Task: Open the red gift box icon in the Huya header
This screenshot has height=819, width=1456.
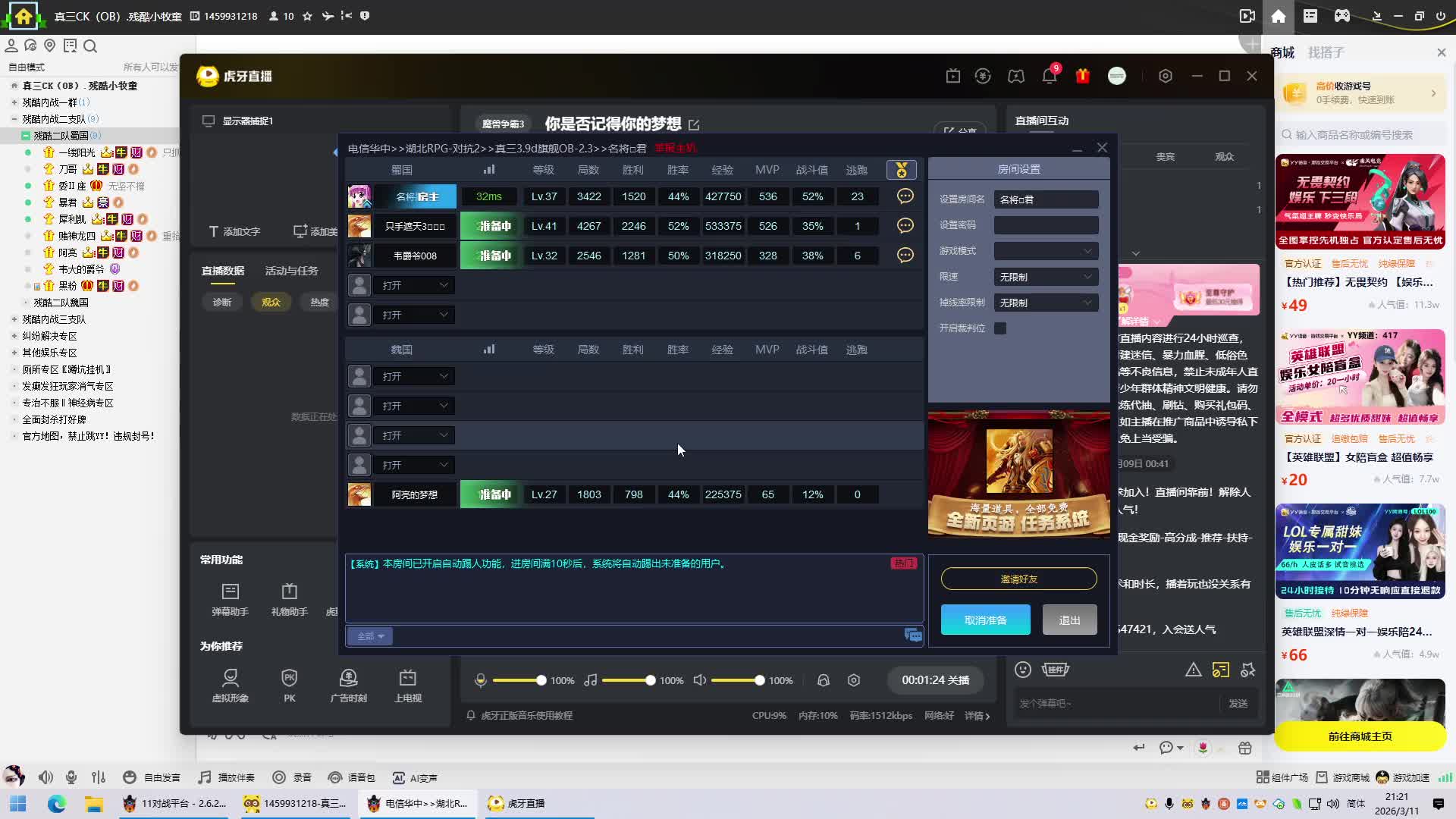Action: click(x=1082, y=76)
